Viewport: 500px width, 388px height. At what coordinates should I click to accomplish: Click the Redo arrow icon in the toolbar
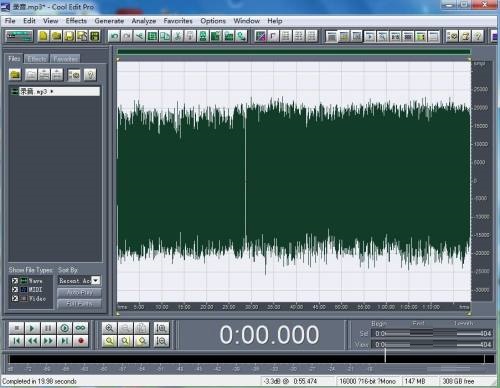click(127, 36)
